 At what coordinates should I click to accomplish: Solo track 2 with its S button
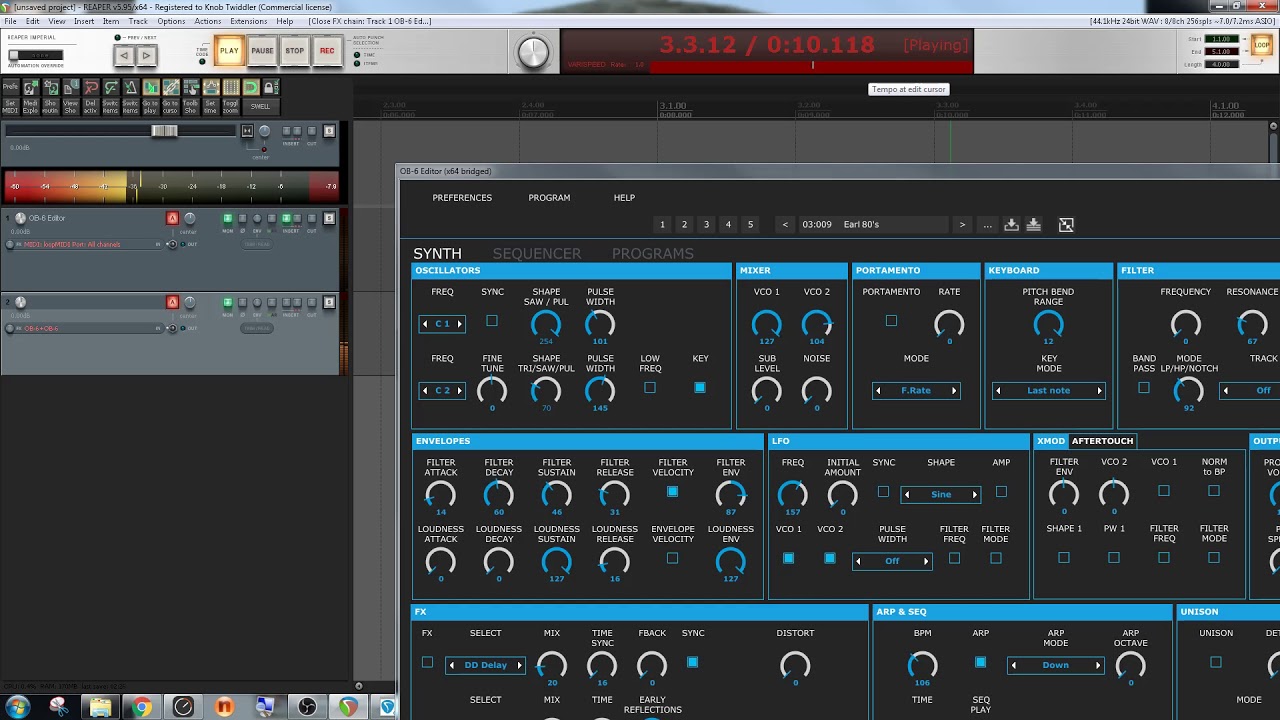(x=329, y=302)
